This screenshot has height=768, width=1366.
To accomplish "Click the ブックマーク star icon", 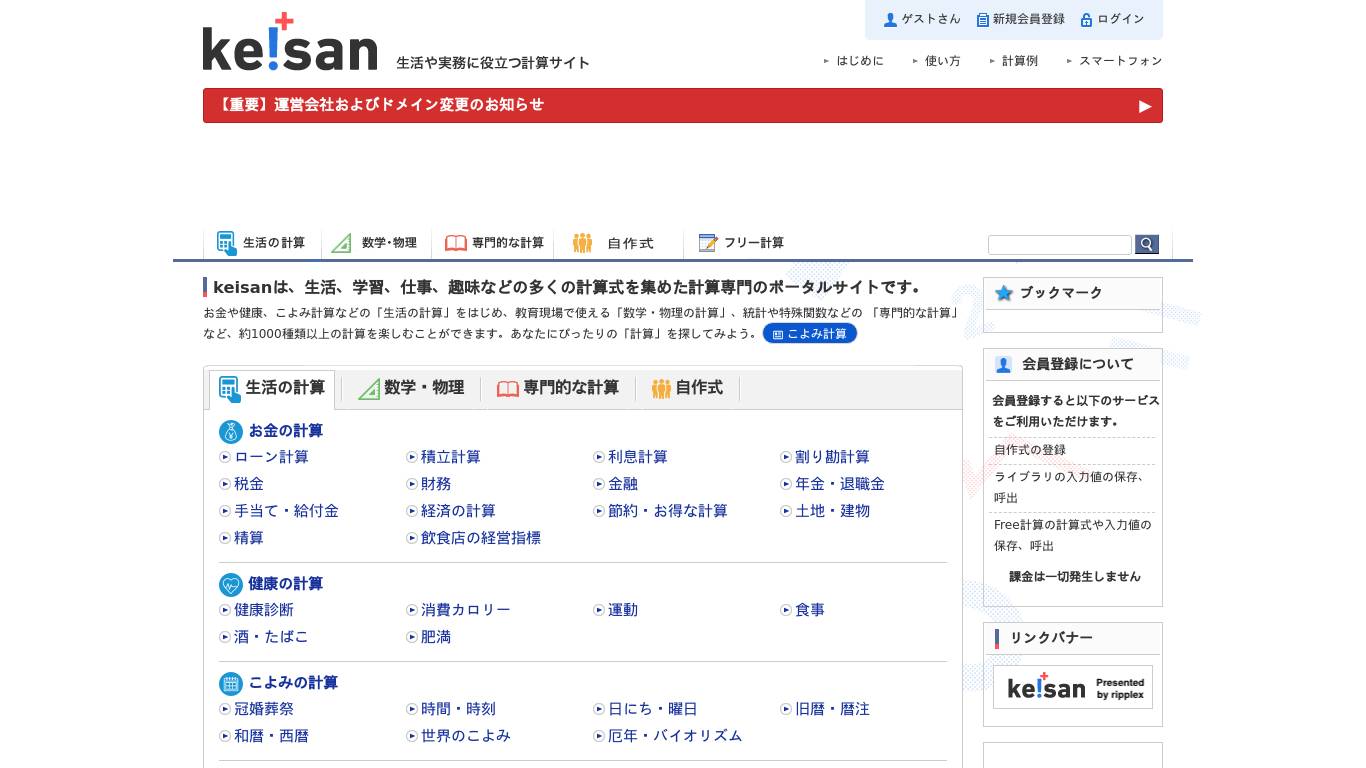I will pyautogui.click(x=1004, y=293).
